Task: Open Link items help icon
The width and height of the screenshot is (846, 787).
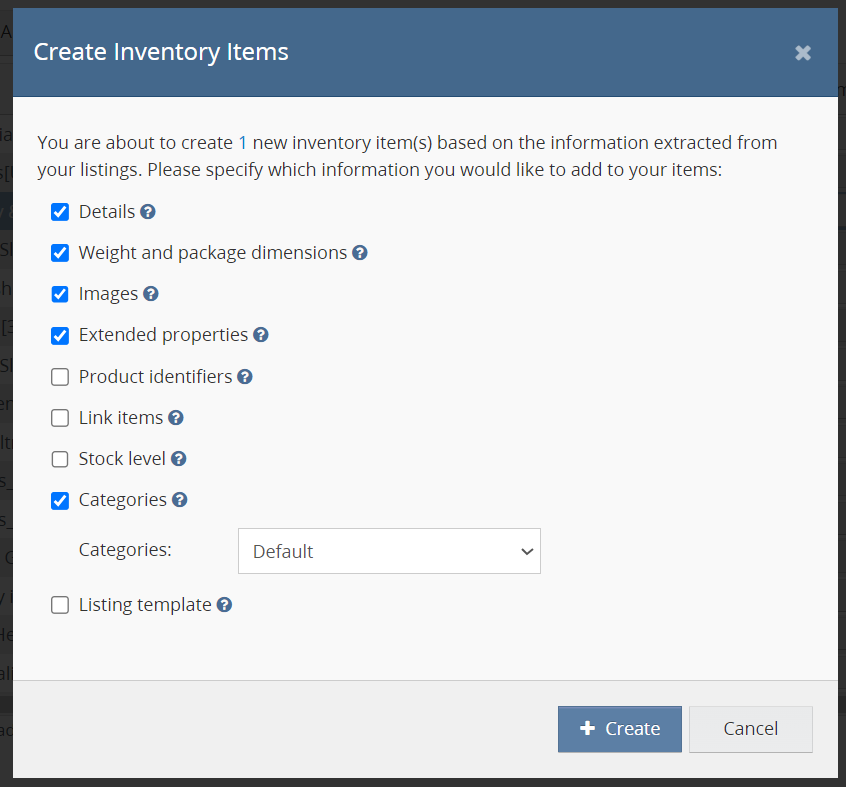Action: pos(176,418)
